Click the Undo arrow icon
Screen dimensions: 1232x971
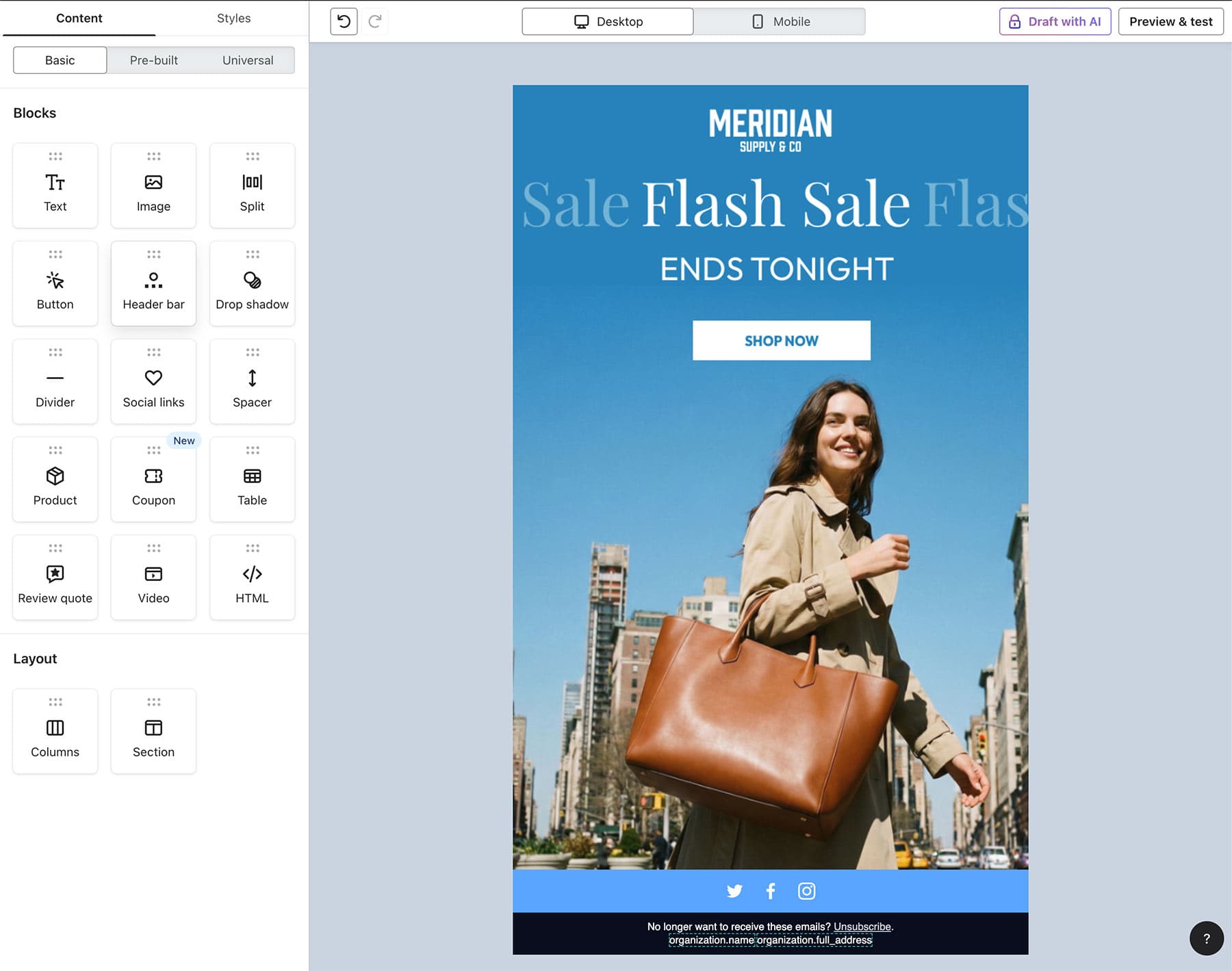point(343,21)
